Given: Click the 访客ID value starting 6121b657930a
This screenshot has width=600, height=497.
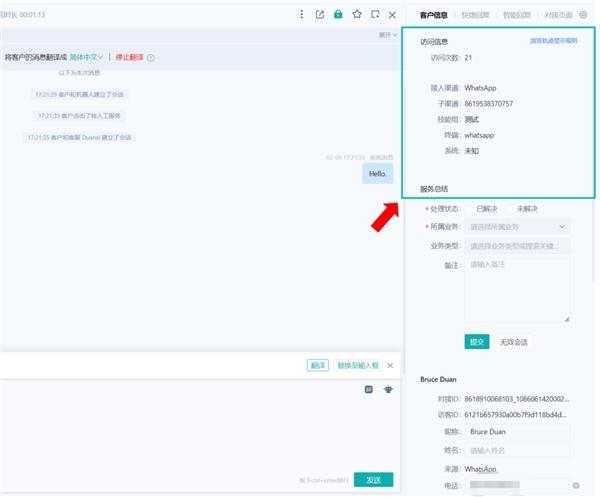Looking at the screenshot, I should click(x=515, y=415).
